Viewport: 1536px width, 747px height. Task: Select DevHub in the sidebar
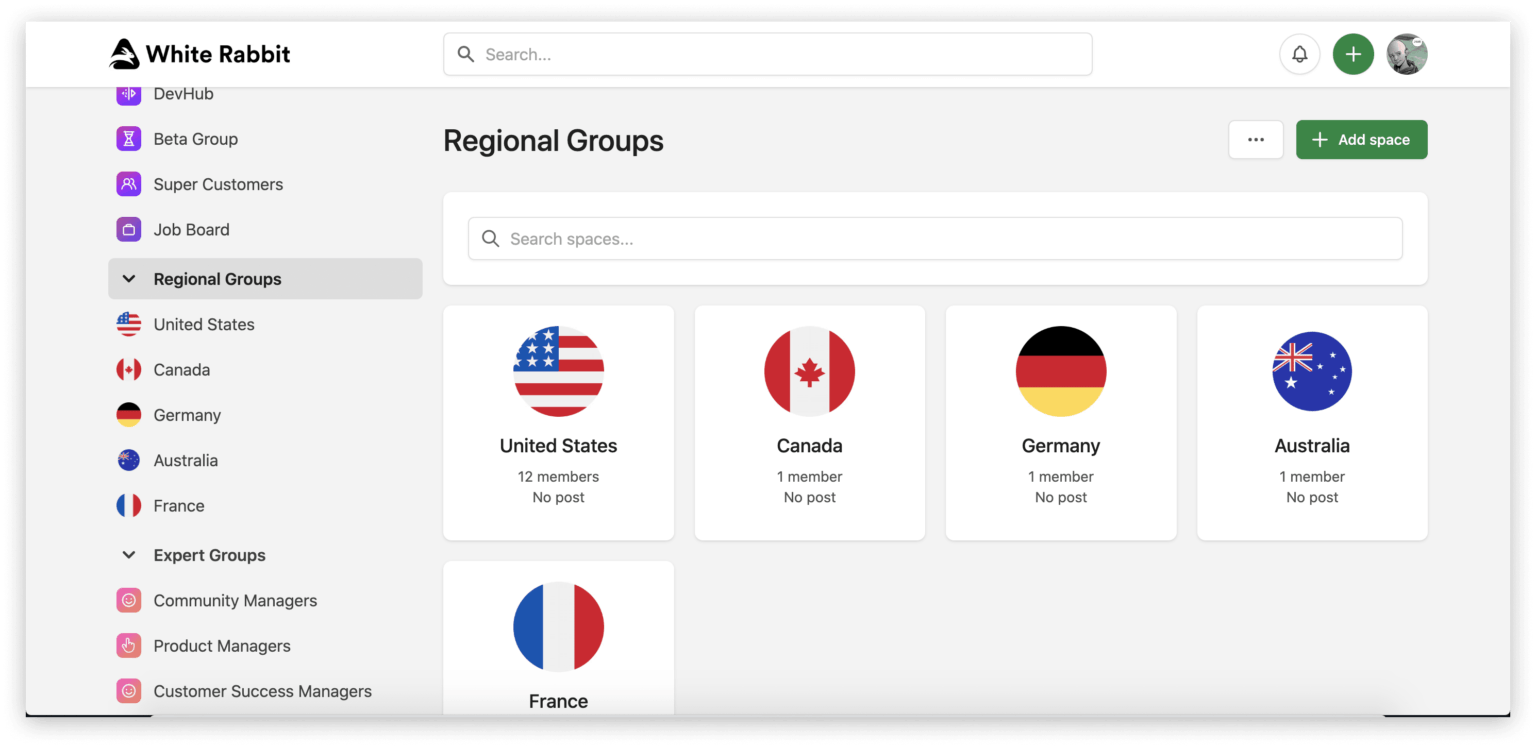pyautogui.click(x=184, y=94)
